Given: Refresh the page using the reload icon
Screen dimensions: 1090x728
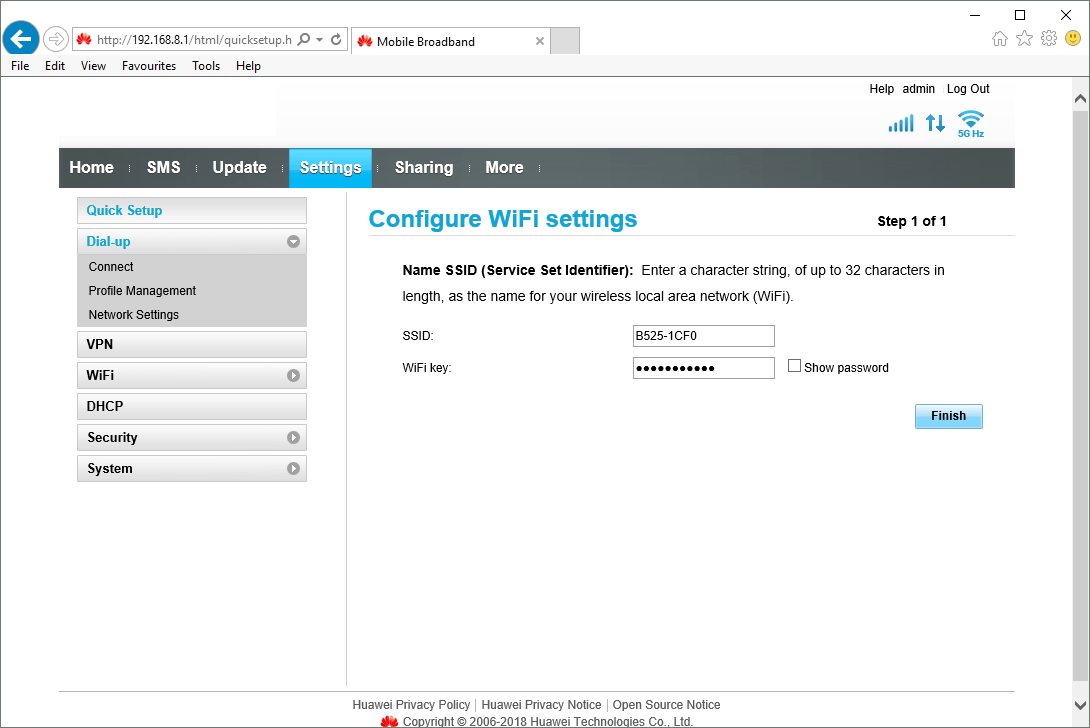Looking at the screenshot, I should (x=336, y=40).
